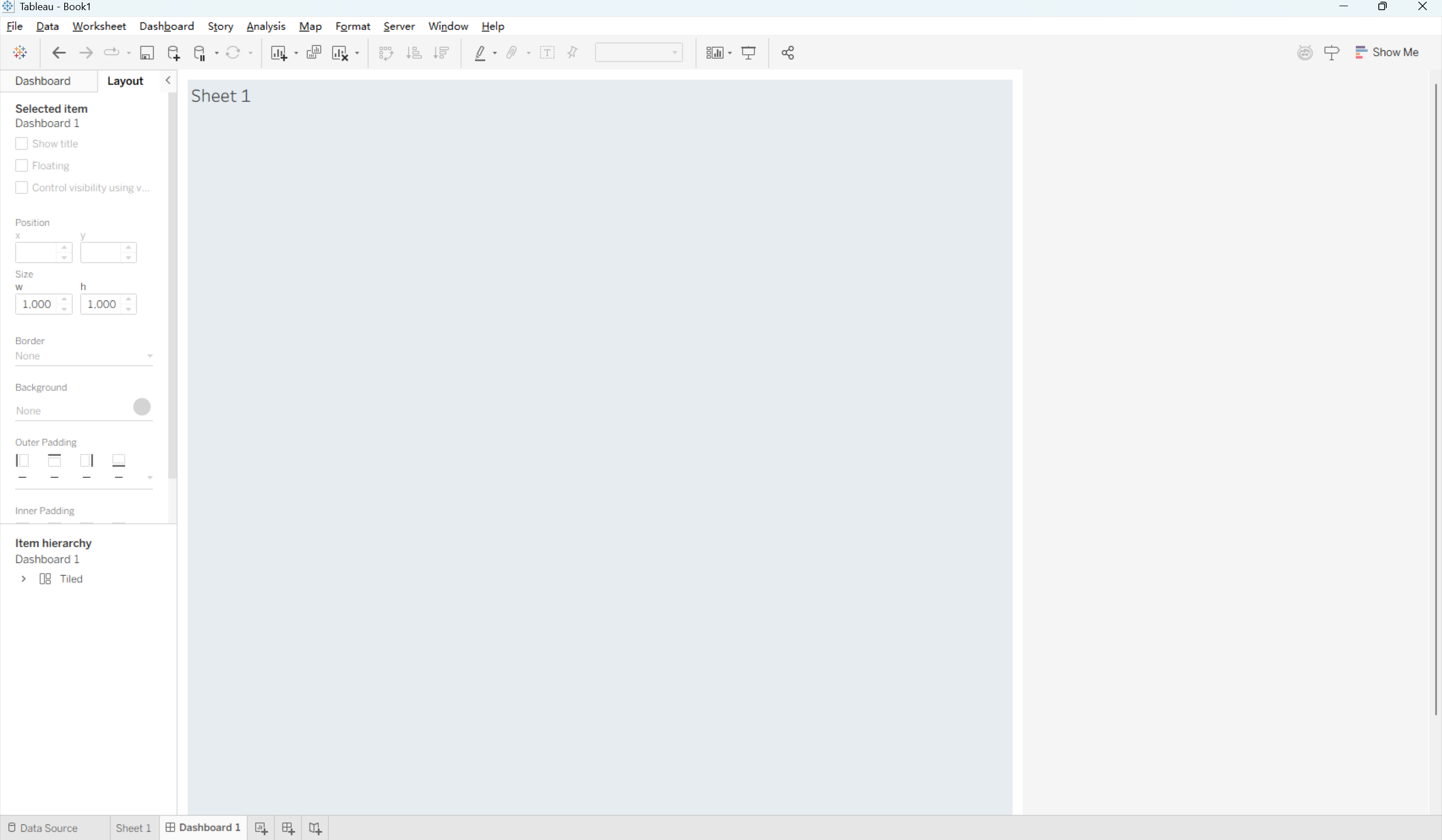Open the New Worksheet dropdown arrow
The width and height of the screenshot is (1442, 840).
pyautogui.click(x=296, y=53)
